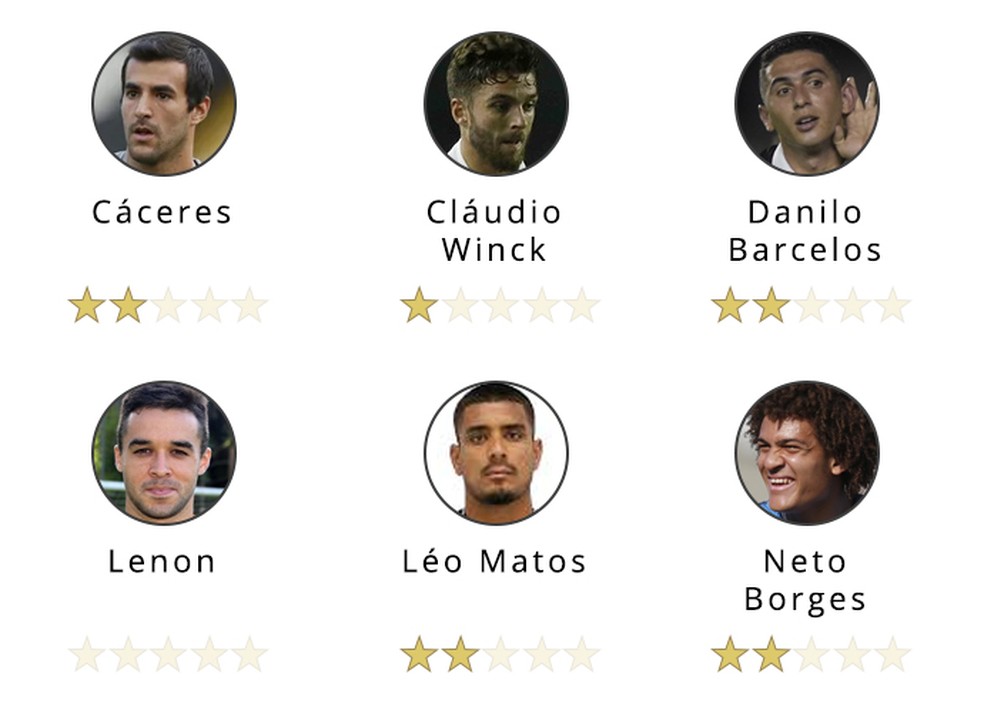Select Cláudio Winck's circular avatar

tap(496, 103)
